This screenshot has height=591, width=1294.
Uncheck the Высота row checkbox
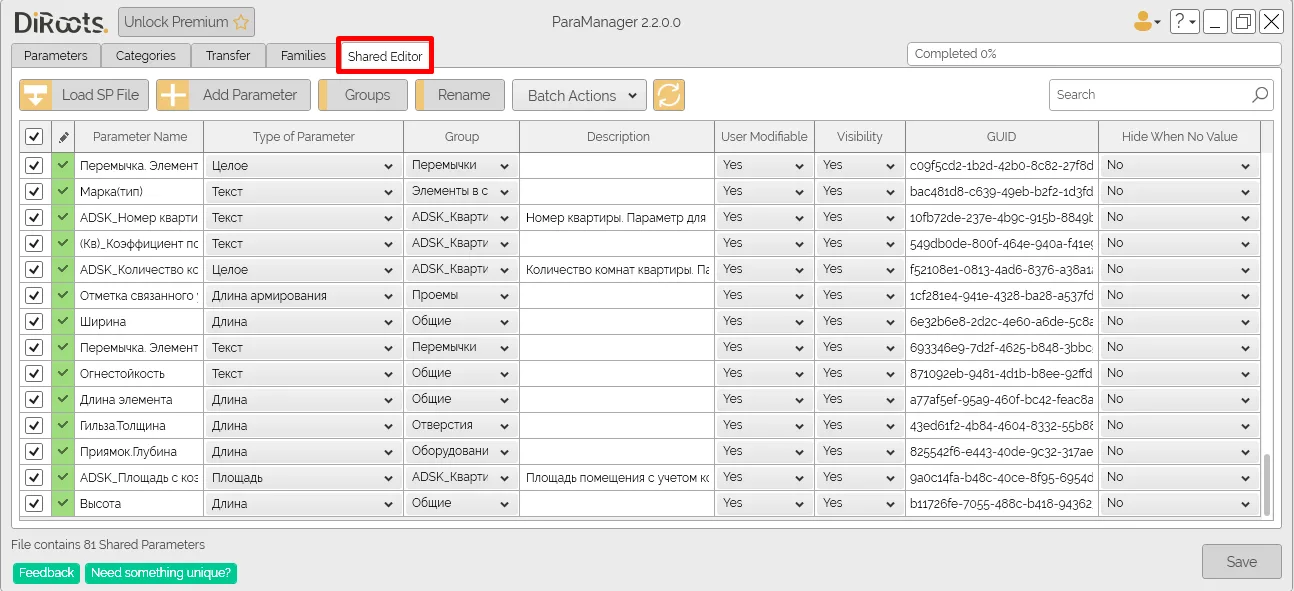coord(34,503)
